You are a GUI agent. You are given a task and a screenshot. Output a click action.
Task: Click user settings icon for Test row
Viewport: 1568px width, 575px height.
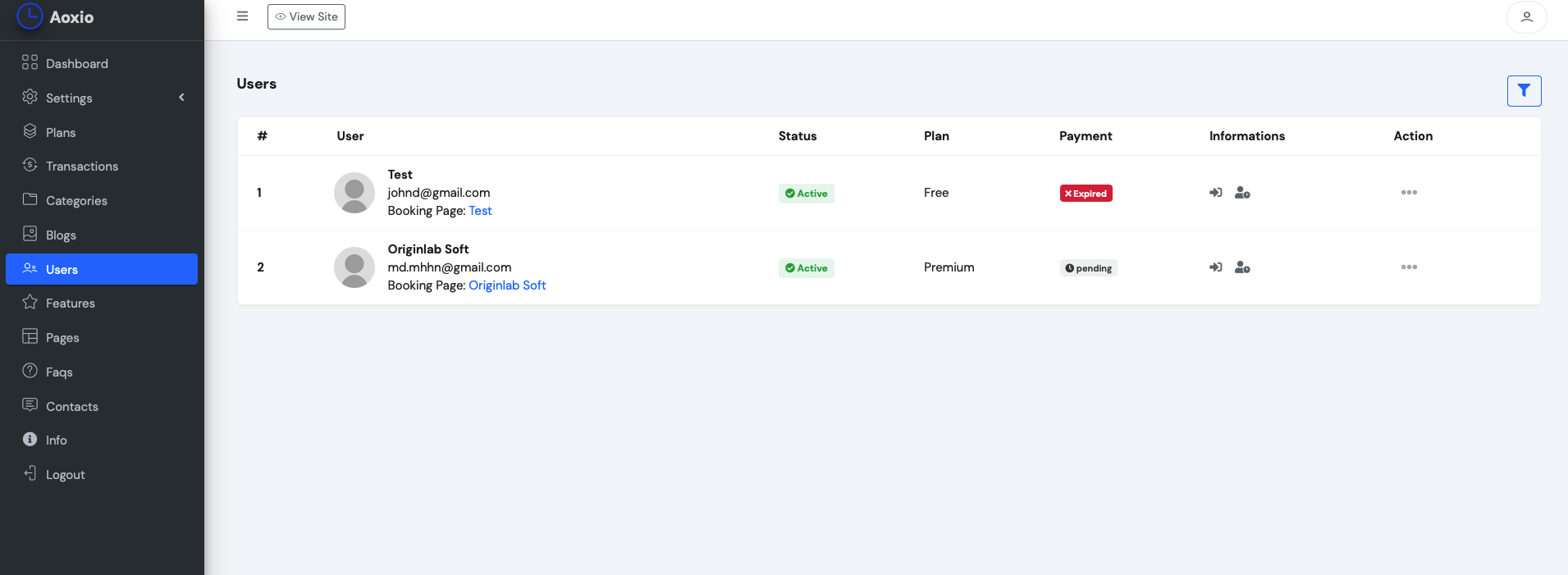(1242, 193)
